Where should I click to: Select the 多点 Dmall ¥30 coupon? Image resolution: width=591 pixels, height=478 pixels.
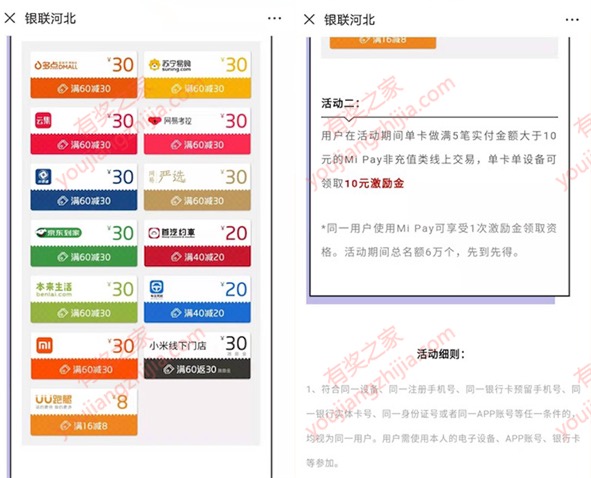[x=84, y=75]
